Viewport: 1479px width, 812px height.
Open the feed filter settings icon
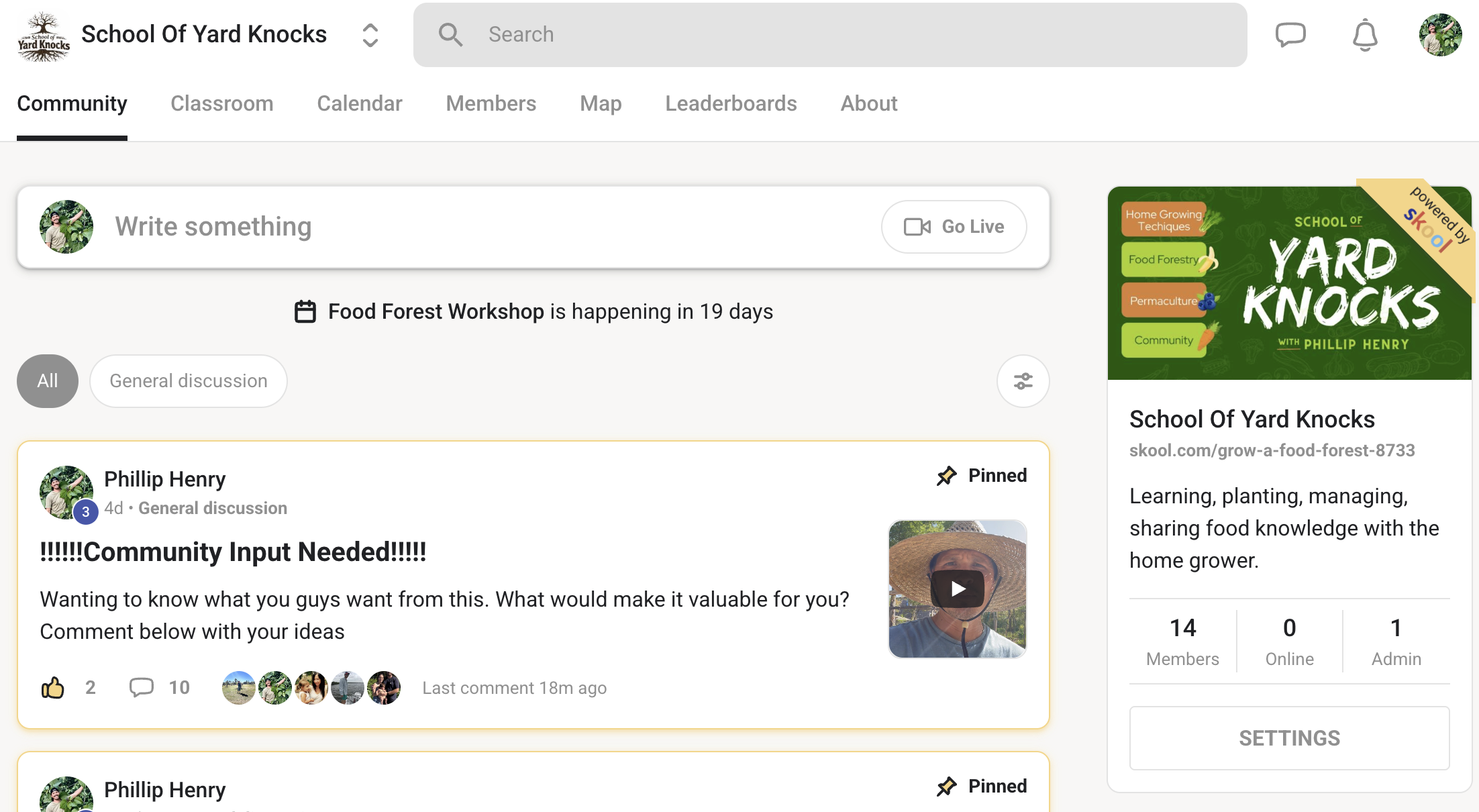1022,380
